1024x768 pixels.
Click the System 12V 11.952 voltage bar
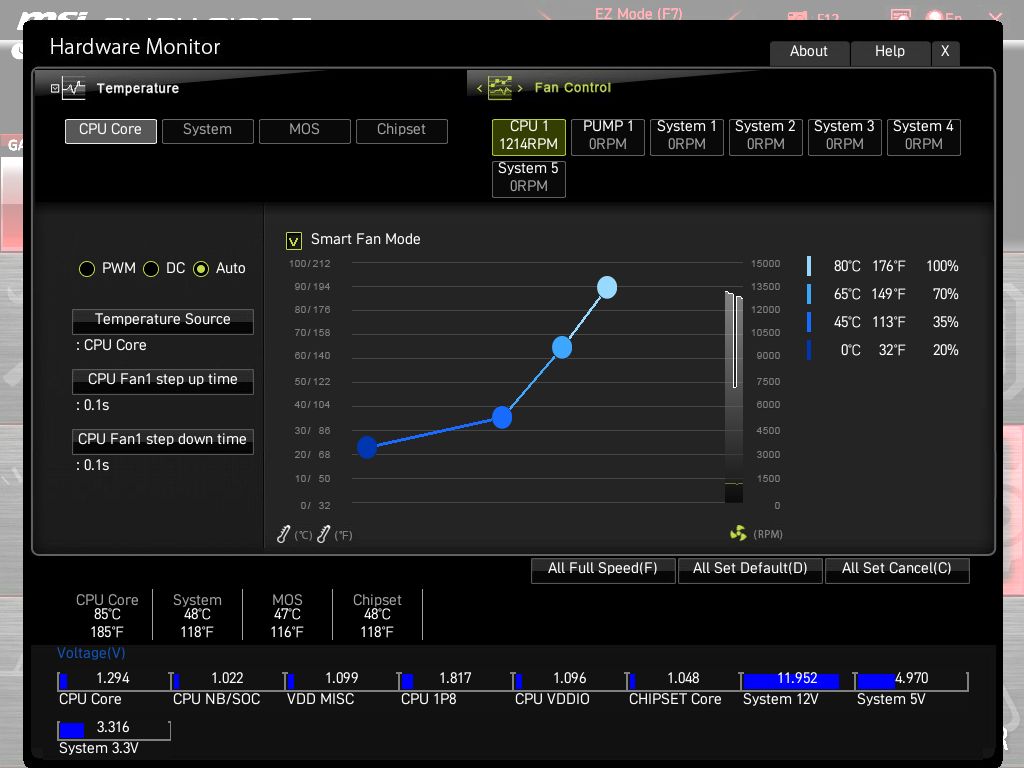tap(797, 680)
